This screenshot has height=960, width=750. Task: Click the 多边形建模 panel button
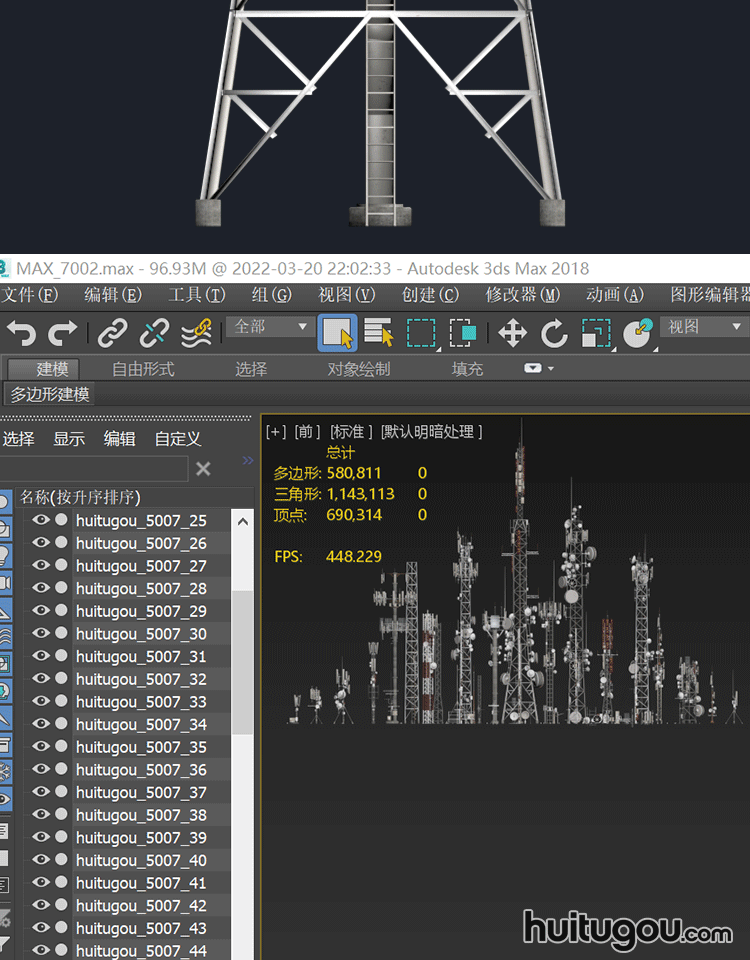50,394
